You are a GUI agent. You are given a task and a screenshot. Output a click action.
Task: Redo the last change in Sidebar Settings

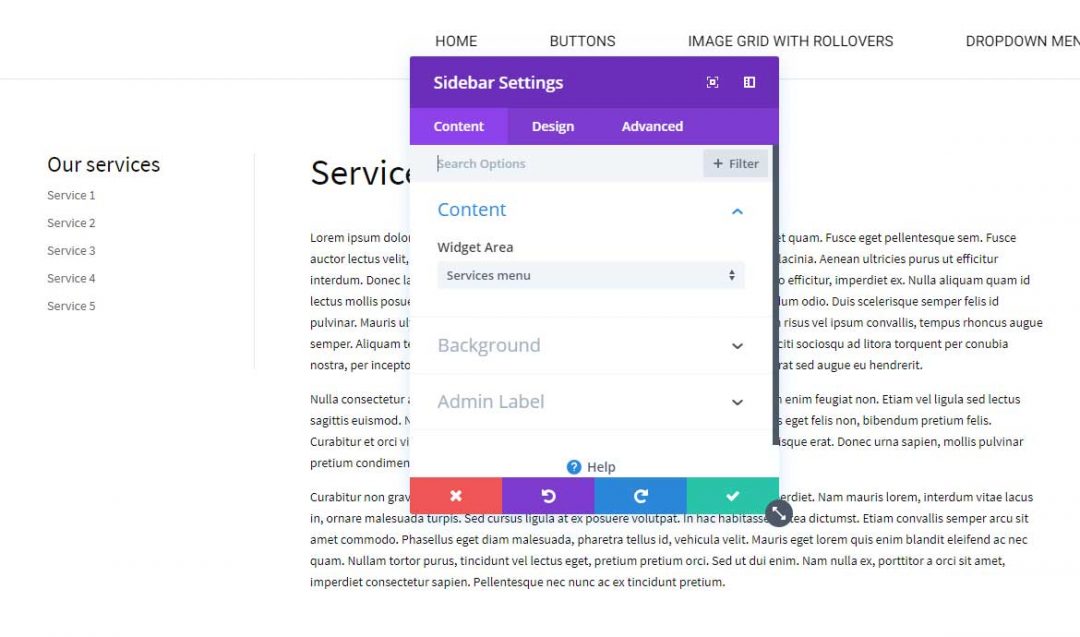tap(640, 495)
